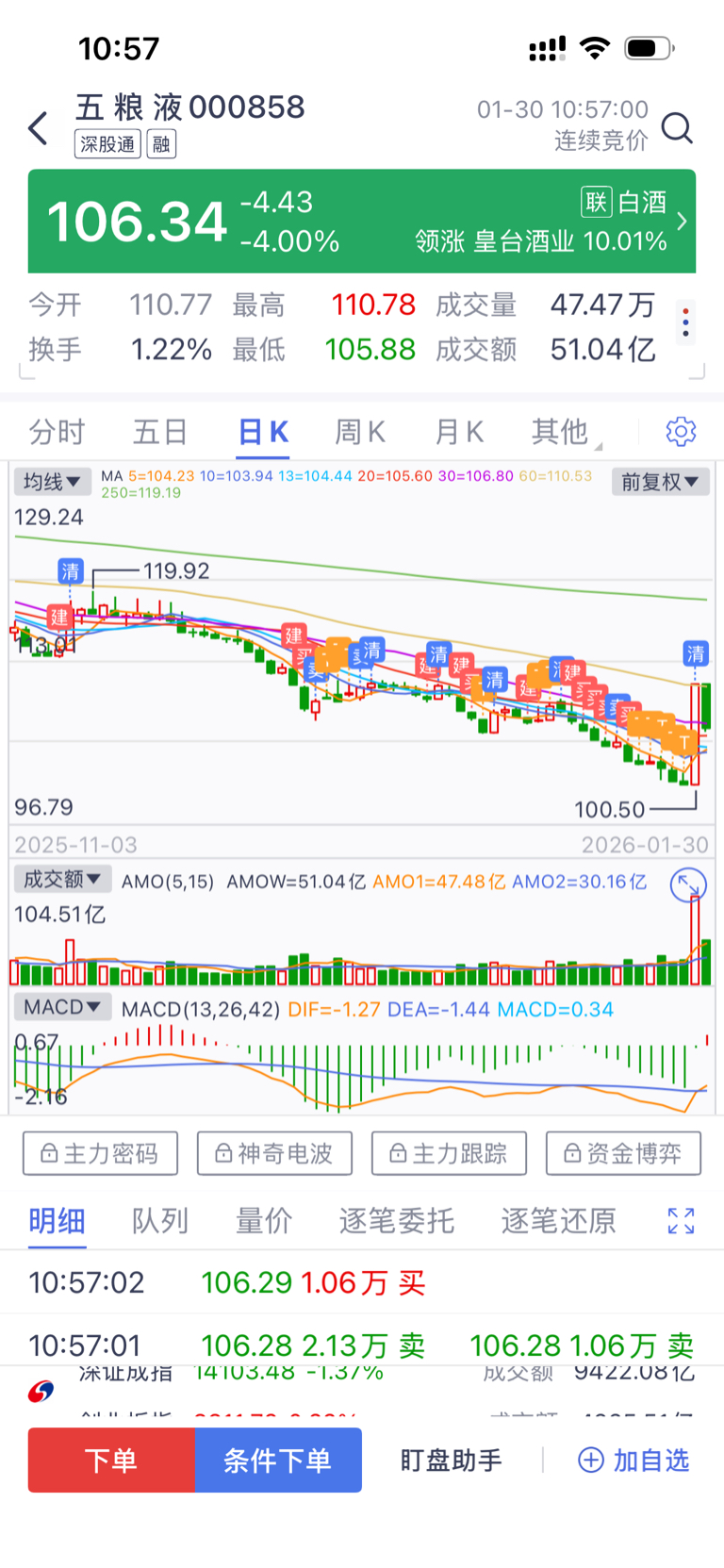
Task: Tap the red-blue logo beside index ticker
Action: (41, 1391)
